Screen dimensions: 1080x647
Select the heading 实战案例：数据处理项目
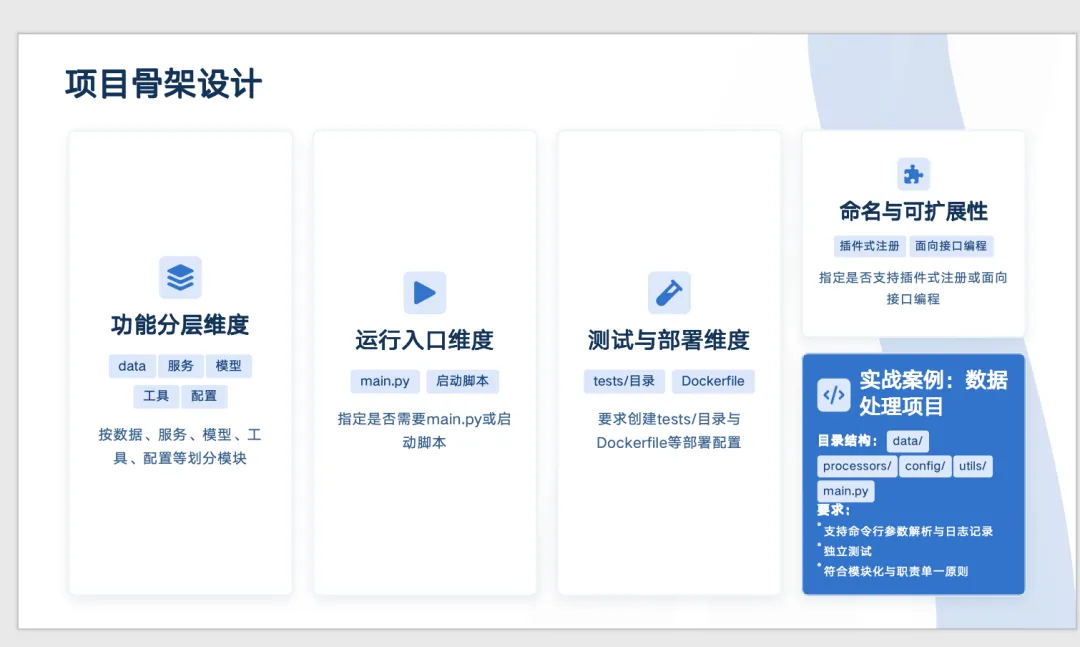933,393
